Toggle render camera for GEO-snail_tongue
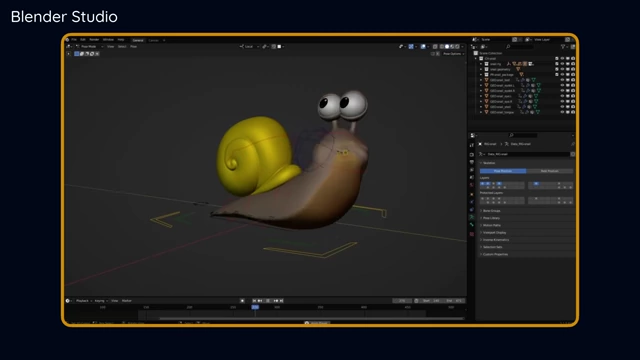The image size is (640, 360). (573, 112)
